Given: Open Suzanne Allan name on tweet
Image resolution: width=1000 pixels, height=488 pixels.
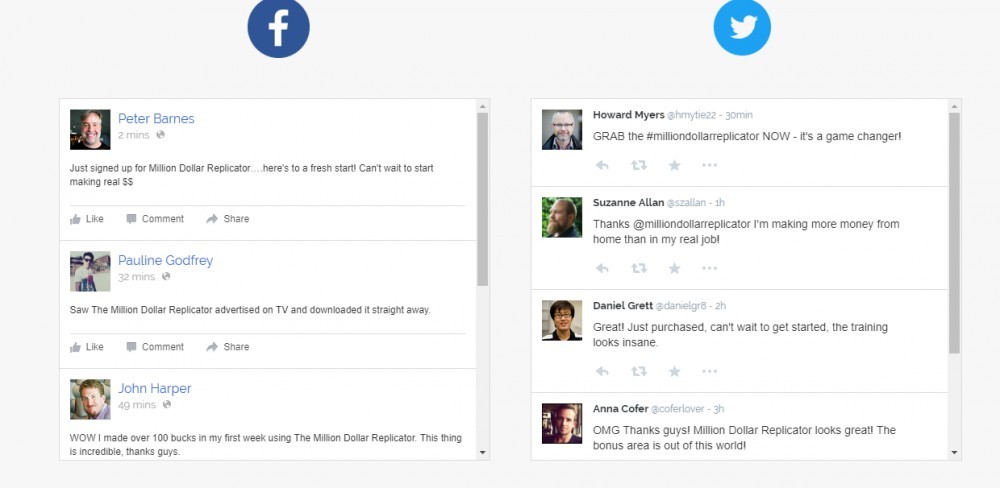Looking at the screenshot, I should click(x=628, y=203).
